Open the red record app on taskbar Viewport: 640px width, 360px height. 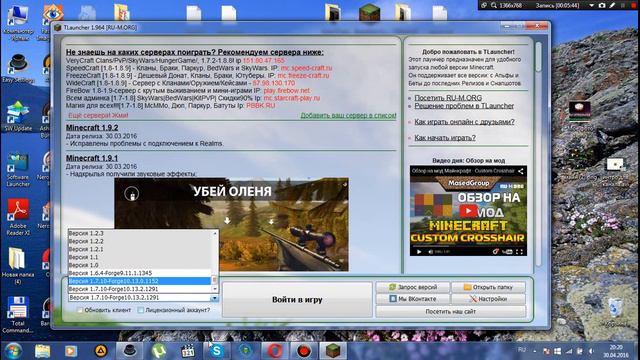(x=304, y=351)
